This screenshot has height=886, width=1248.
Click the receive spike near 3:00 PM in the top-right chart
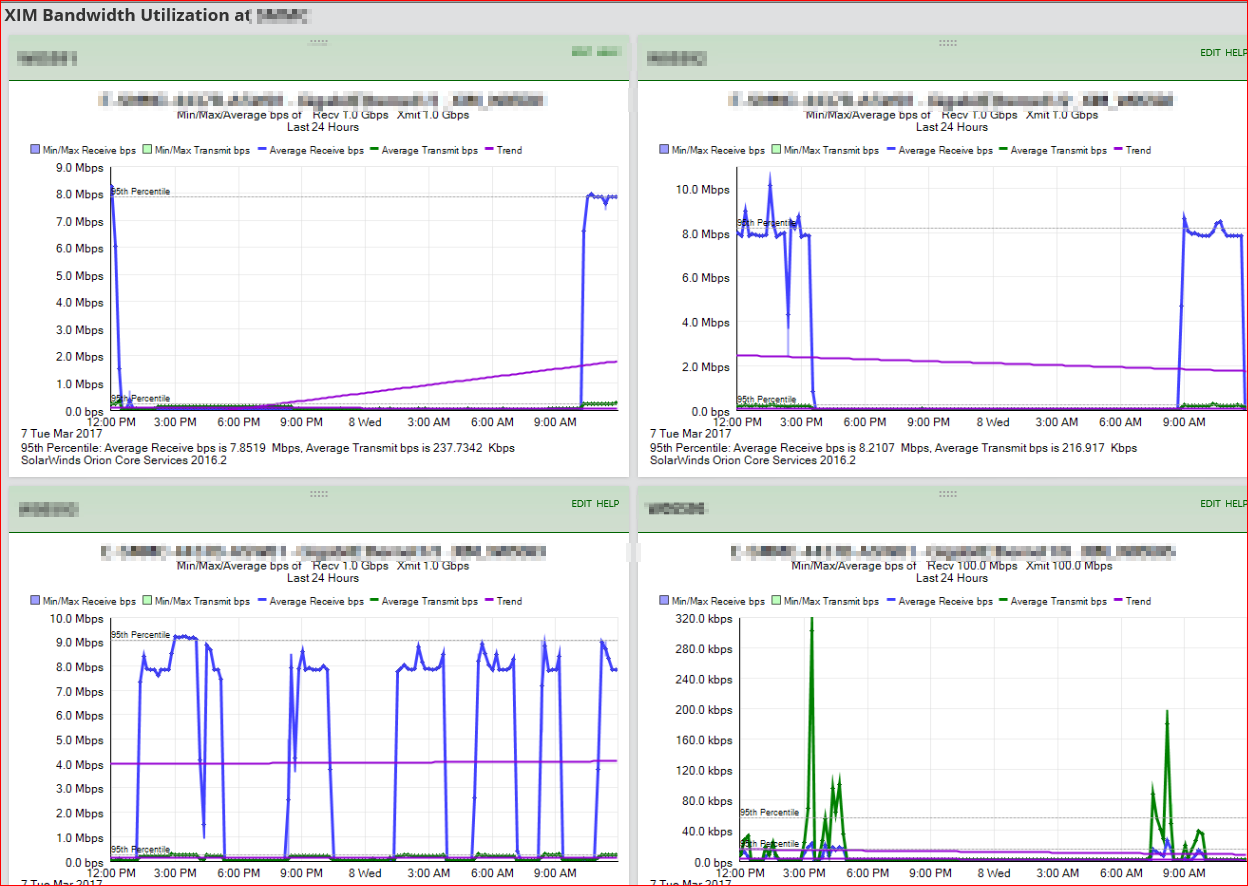point(770,178)
